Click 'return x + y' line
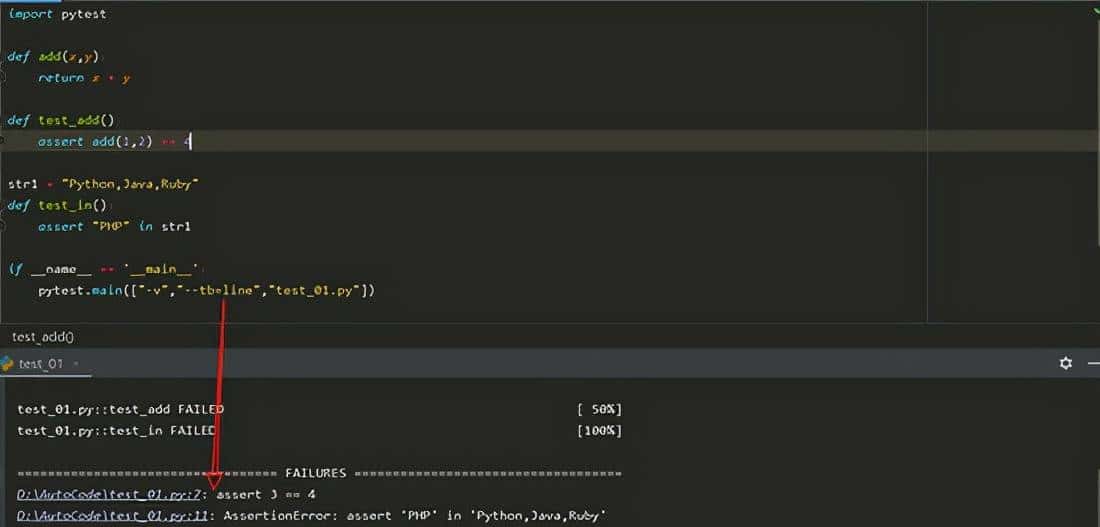 [x=84, y=78]
